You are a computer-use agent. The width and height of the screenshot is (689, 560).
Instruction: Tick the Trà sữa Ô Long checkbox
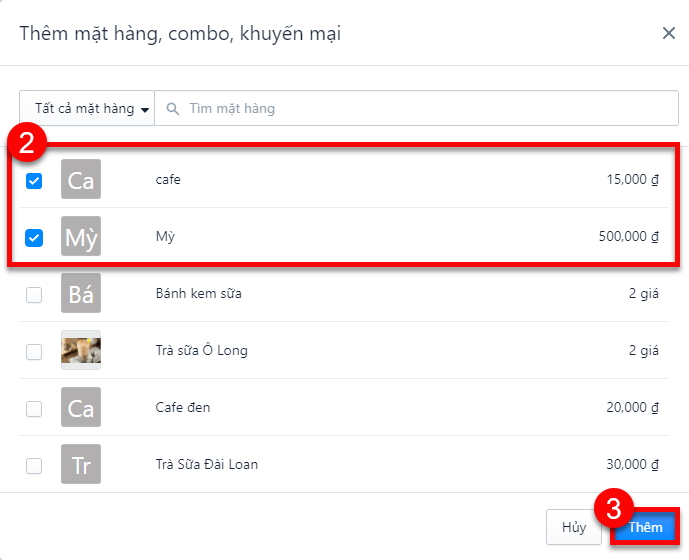click(34, 352)
